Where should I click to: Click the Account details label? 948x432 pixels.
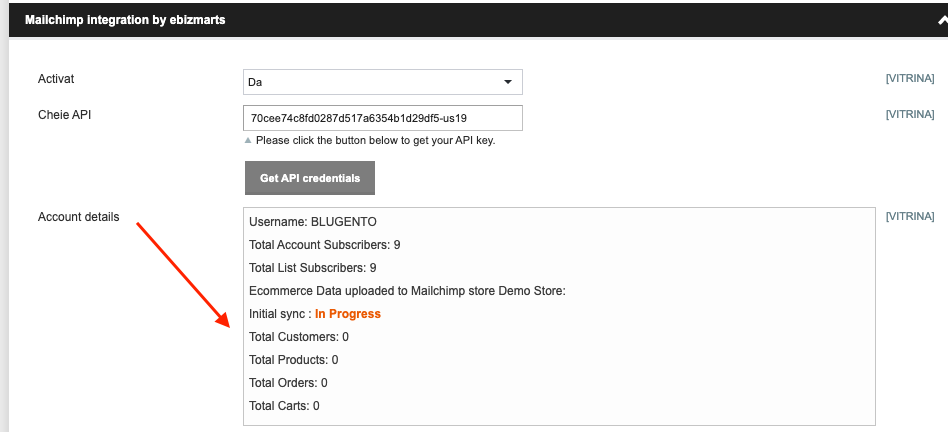[x=79, y=216]
